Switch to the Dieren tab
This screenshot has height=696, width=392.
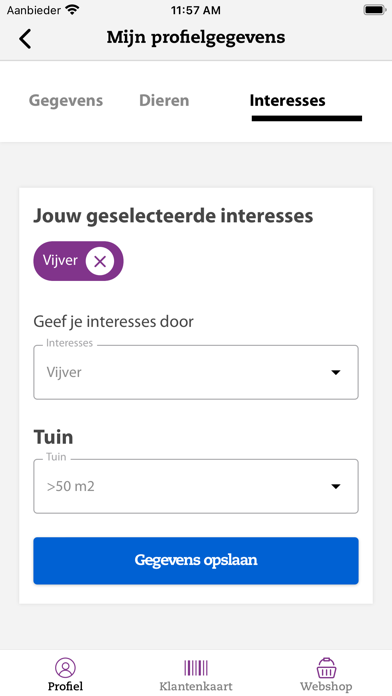[164, 100]
